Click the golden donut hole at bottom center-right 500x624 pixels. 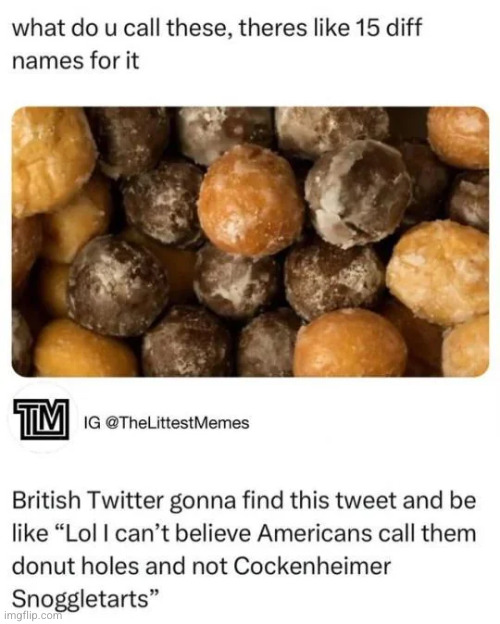[x=350, y=343]
